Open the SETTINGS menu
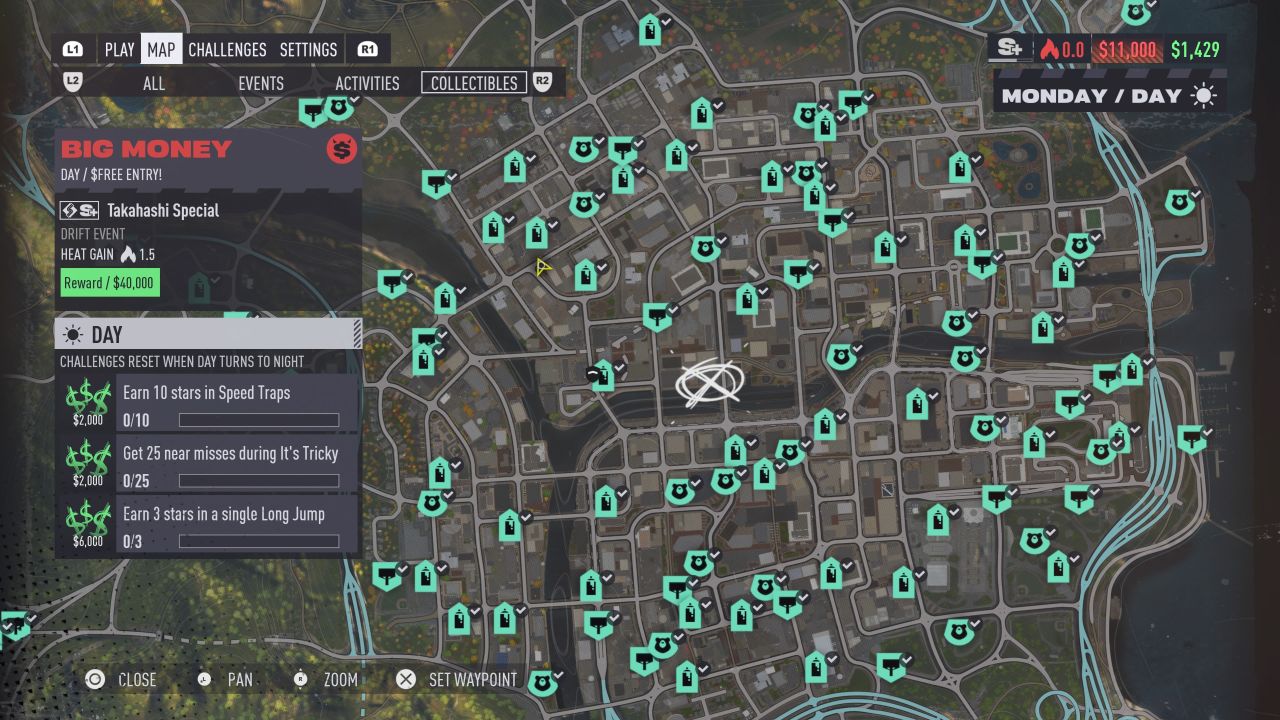The width and height of the screenshot is (1280, 720). pyautogui.click(x=308, y=49)
